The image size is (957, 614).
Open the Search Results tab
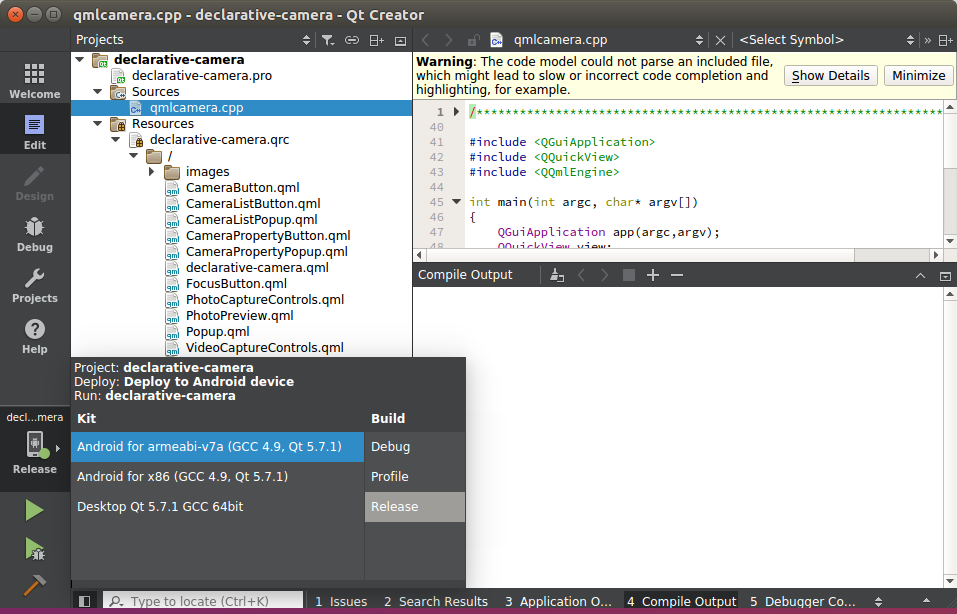(x=436, y=602)
